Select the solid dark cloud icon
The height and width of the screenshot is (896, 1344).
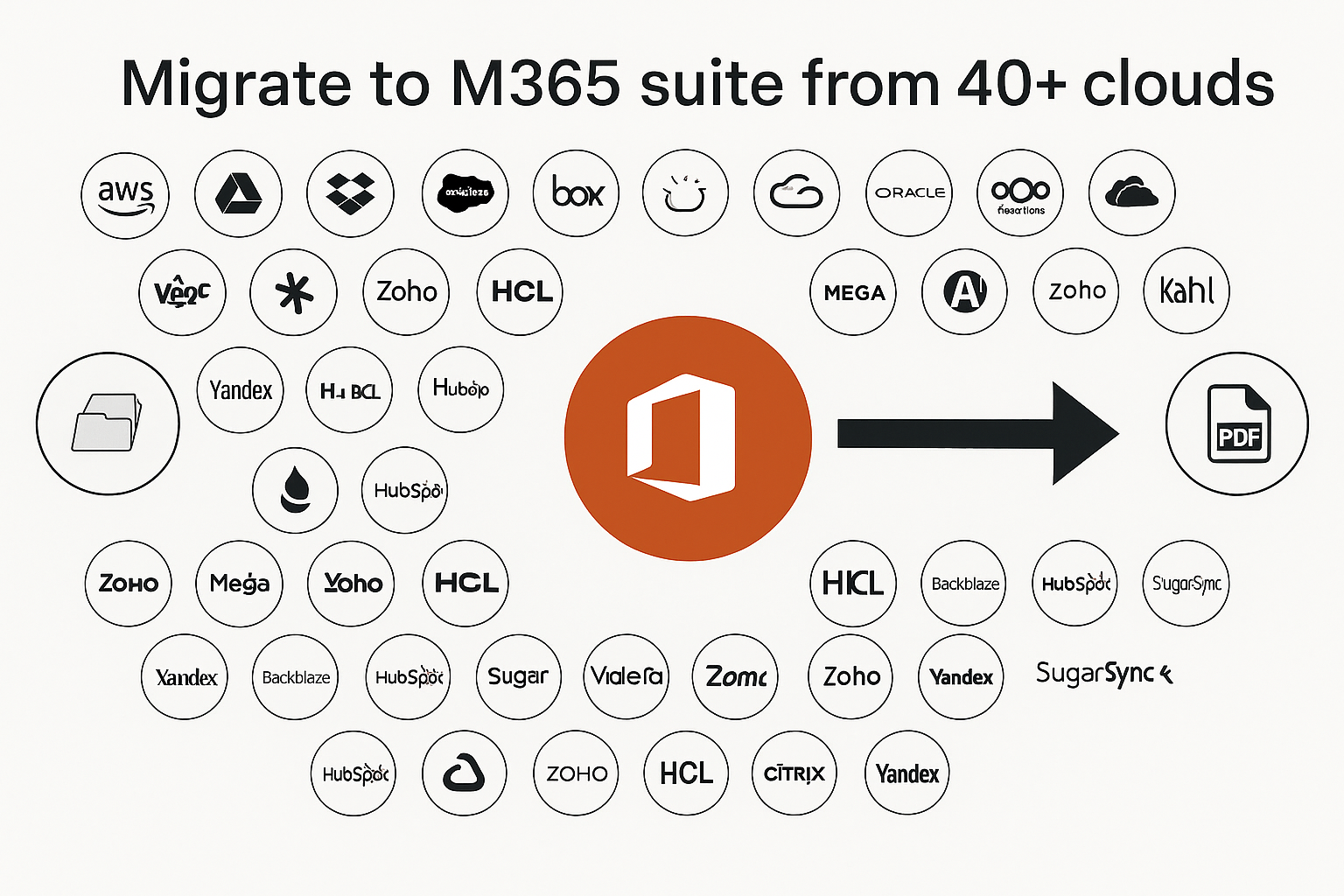point(1131,192)
